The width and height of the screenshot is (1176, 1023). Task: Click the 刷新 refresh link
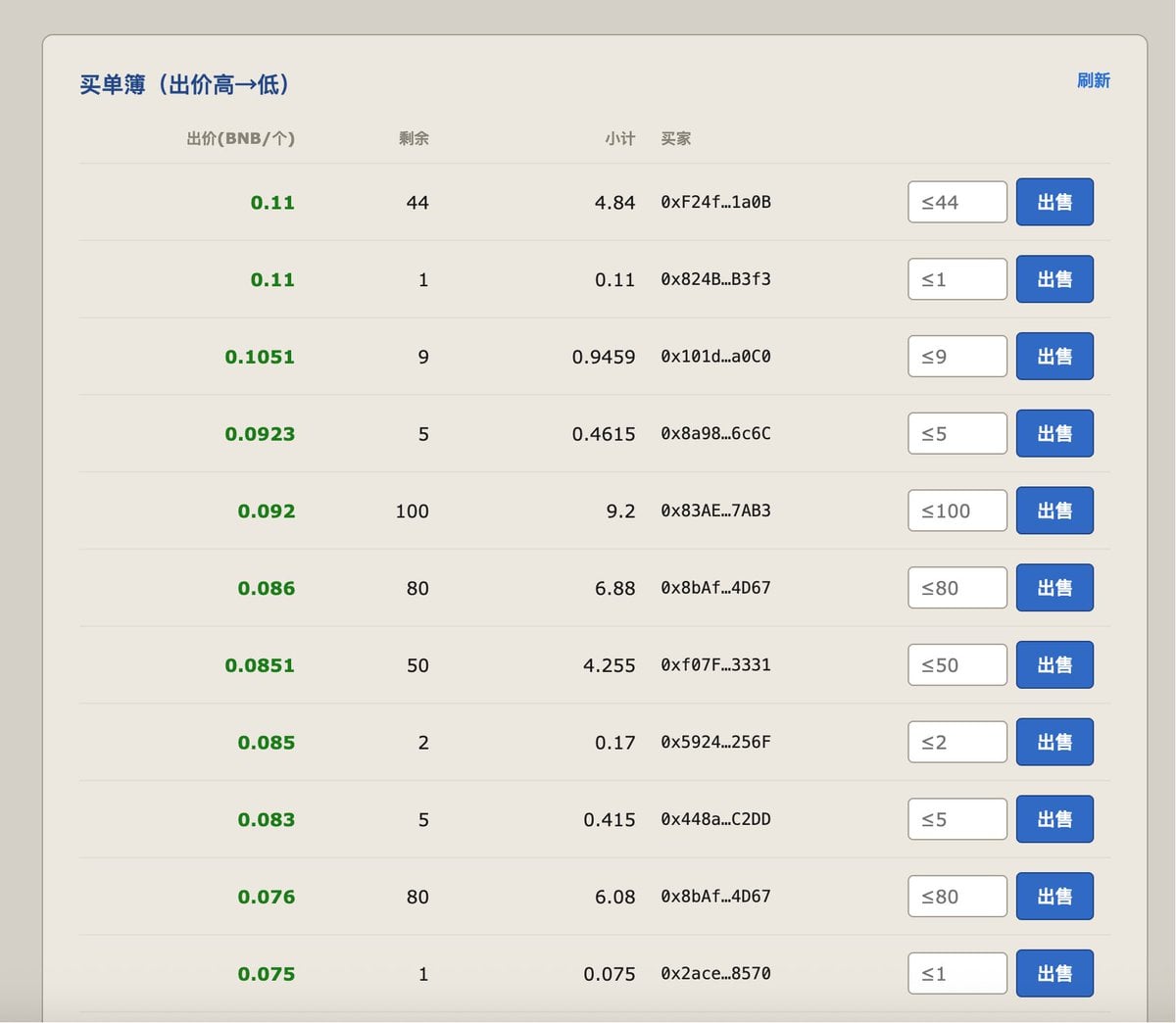click(1093, 80)
